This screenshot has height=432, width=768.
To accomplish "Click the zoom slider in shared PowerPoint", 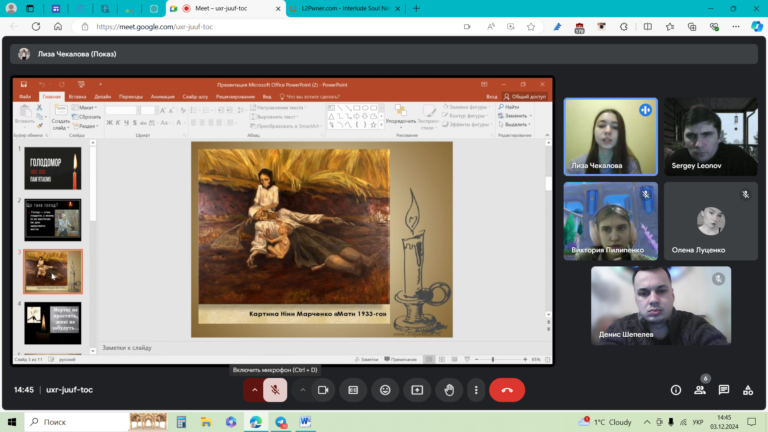I will tap(500, 360).
